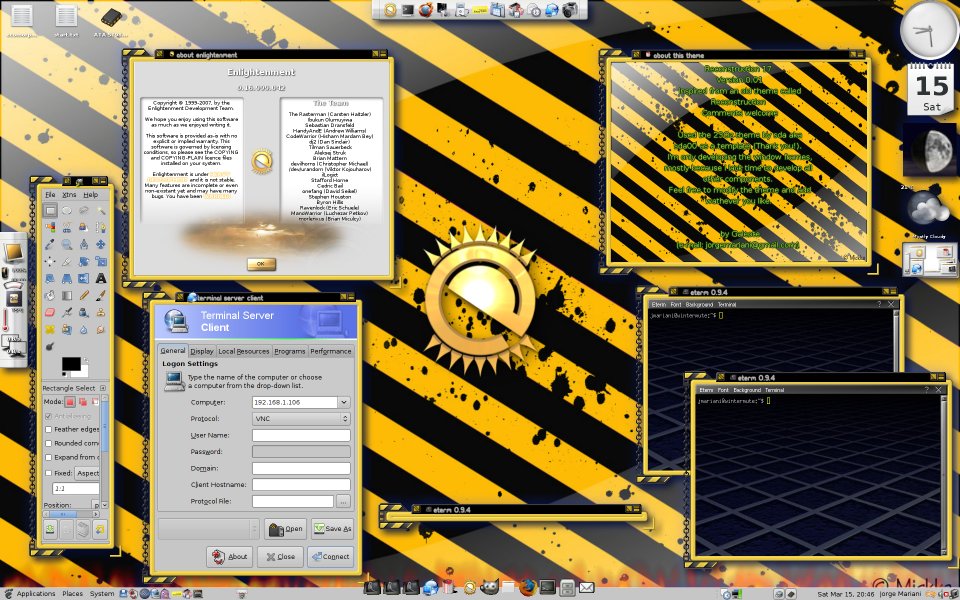Click the black foreground color swatch
The width and height of the screenshot is (960, 600).
[71, 364]
